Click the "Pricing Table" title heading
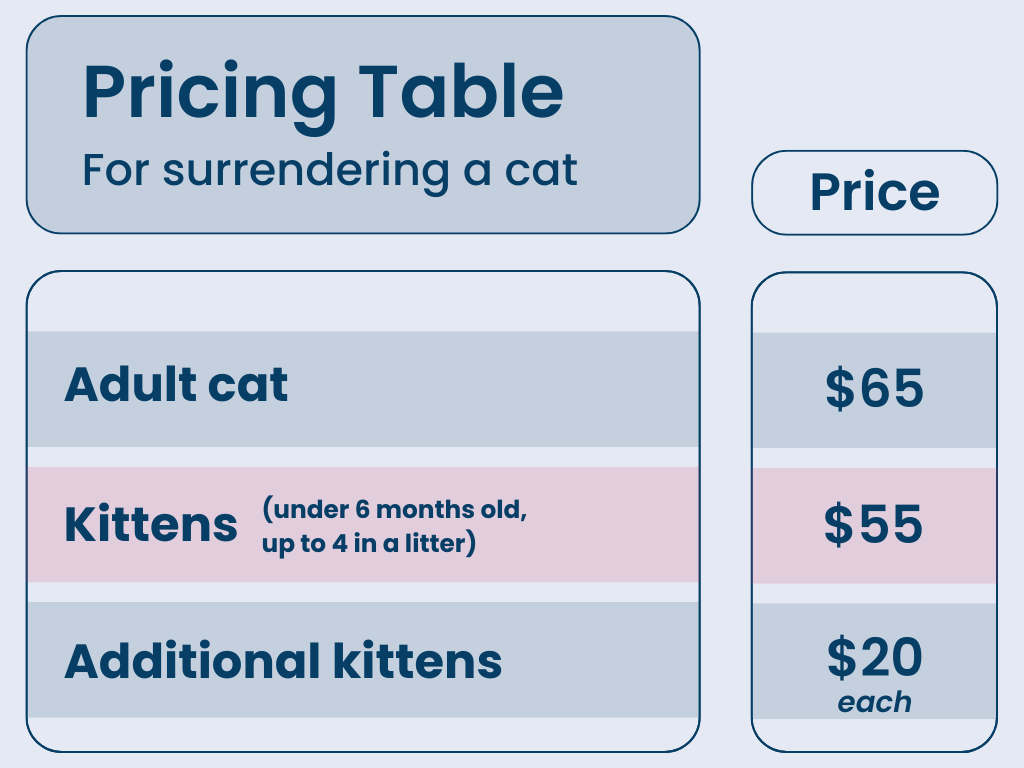 coord(323,93)
